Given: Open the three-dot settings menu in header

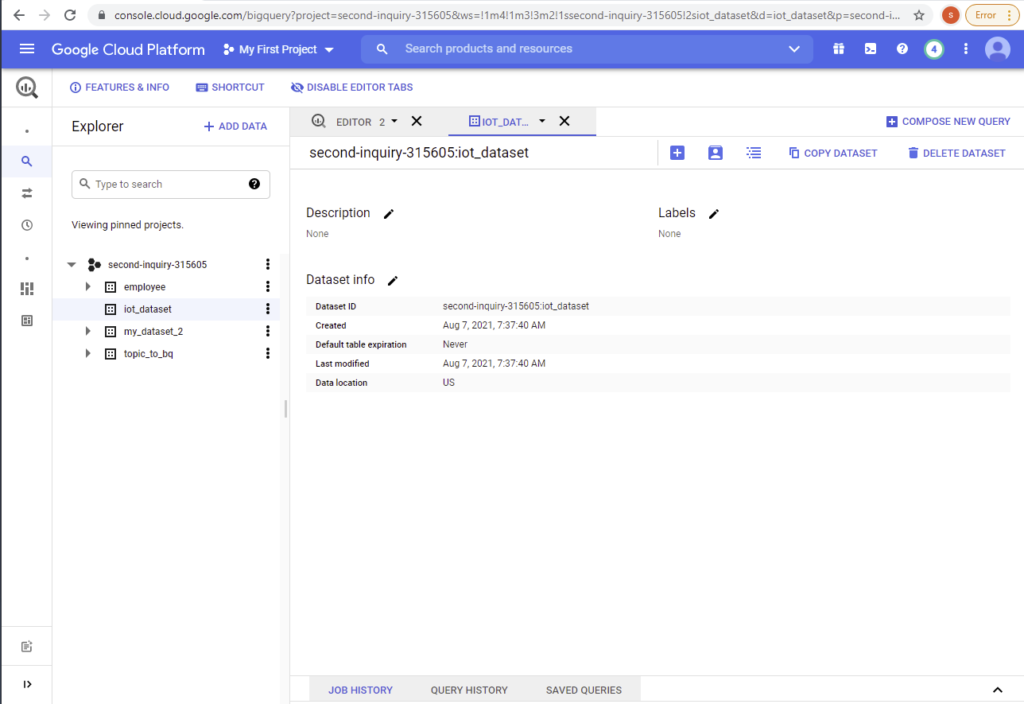Looking at the screenshot, I should tap(966, 49).
